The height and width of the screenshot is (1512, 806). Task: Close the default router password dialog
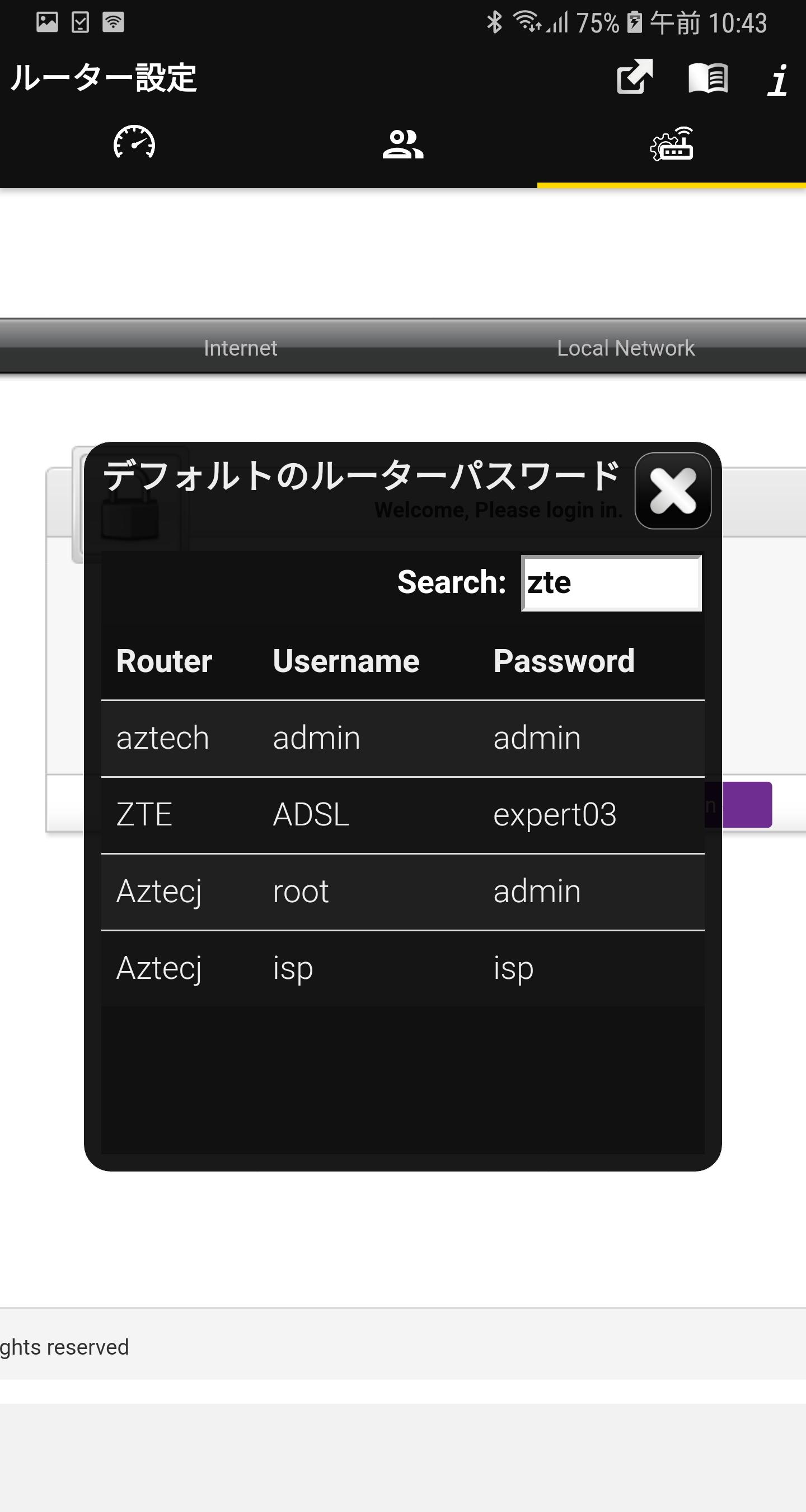(x=673, y=491)
